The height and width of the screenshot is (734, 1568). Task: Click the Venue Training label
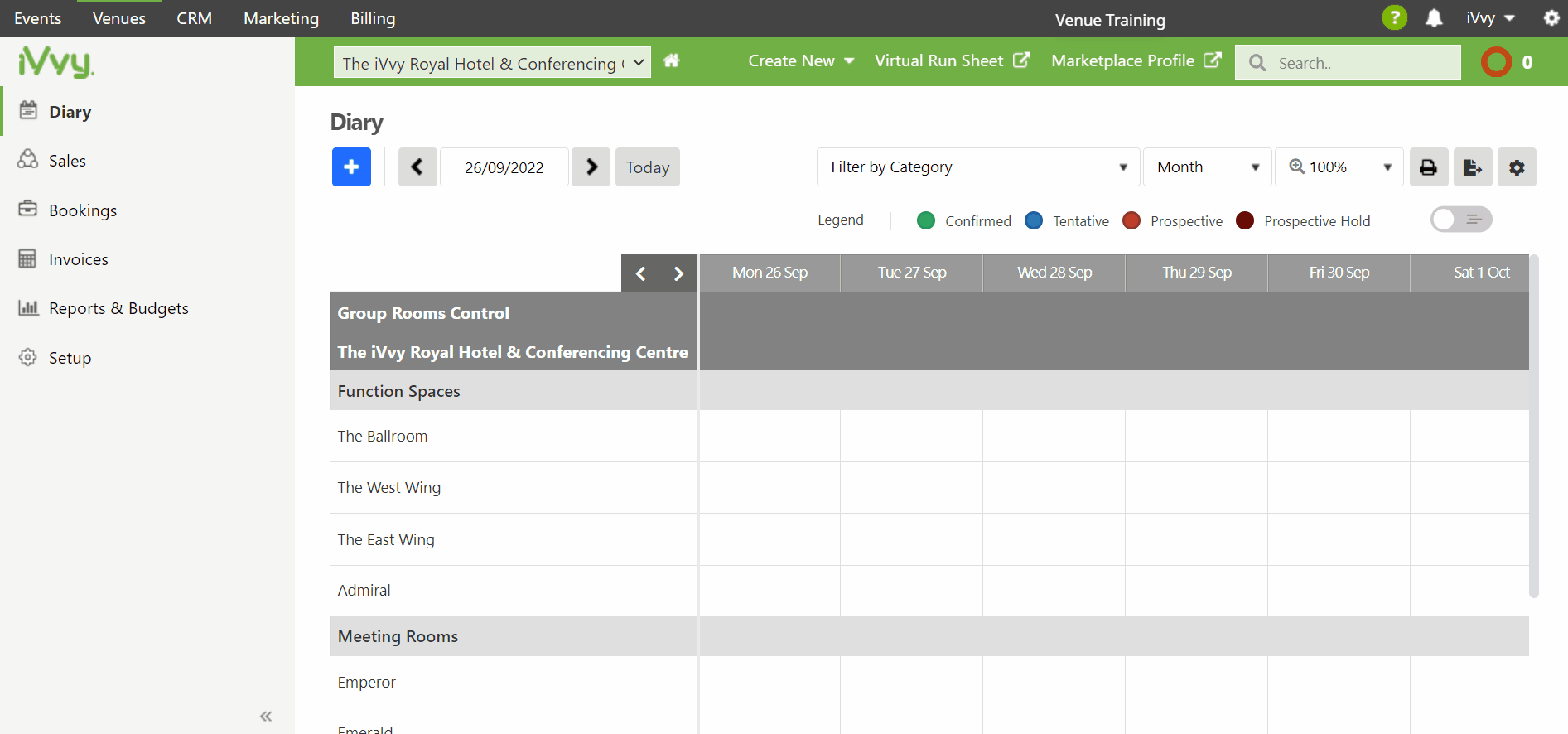tap(1110, 20)
